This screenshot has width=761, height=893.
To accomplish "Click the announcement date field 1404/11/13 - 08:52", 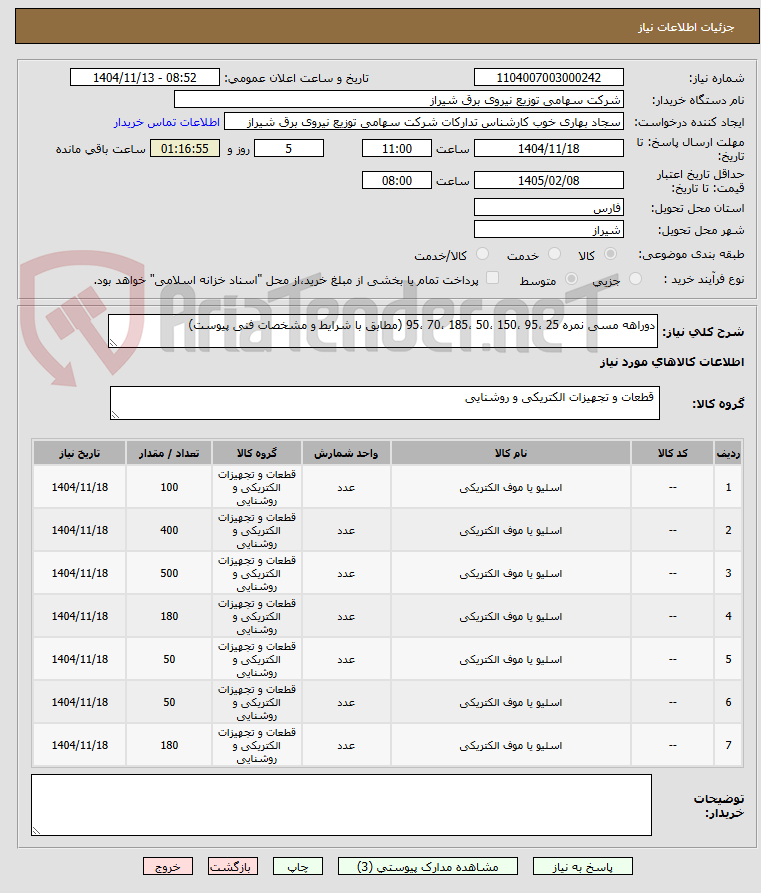I will pos(145,77).
